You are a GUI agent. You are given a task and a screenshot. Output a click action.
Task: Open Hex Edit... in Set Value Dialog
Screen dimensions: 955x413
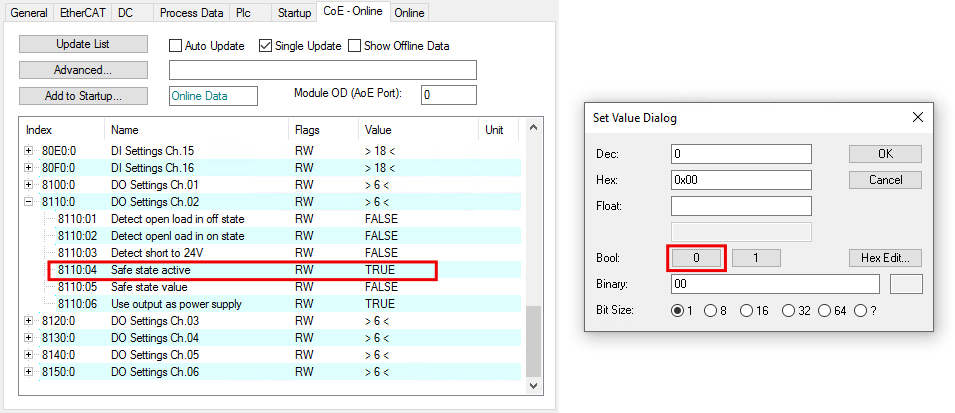[x=886, y=258]
